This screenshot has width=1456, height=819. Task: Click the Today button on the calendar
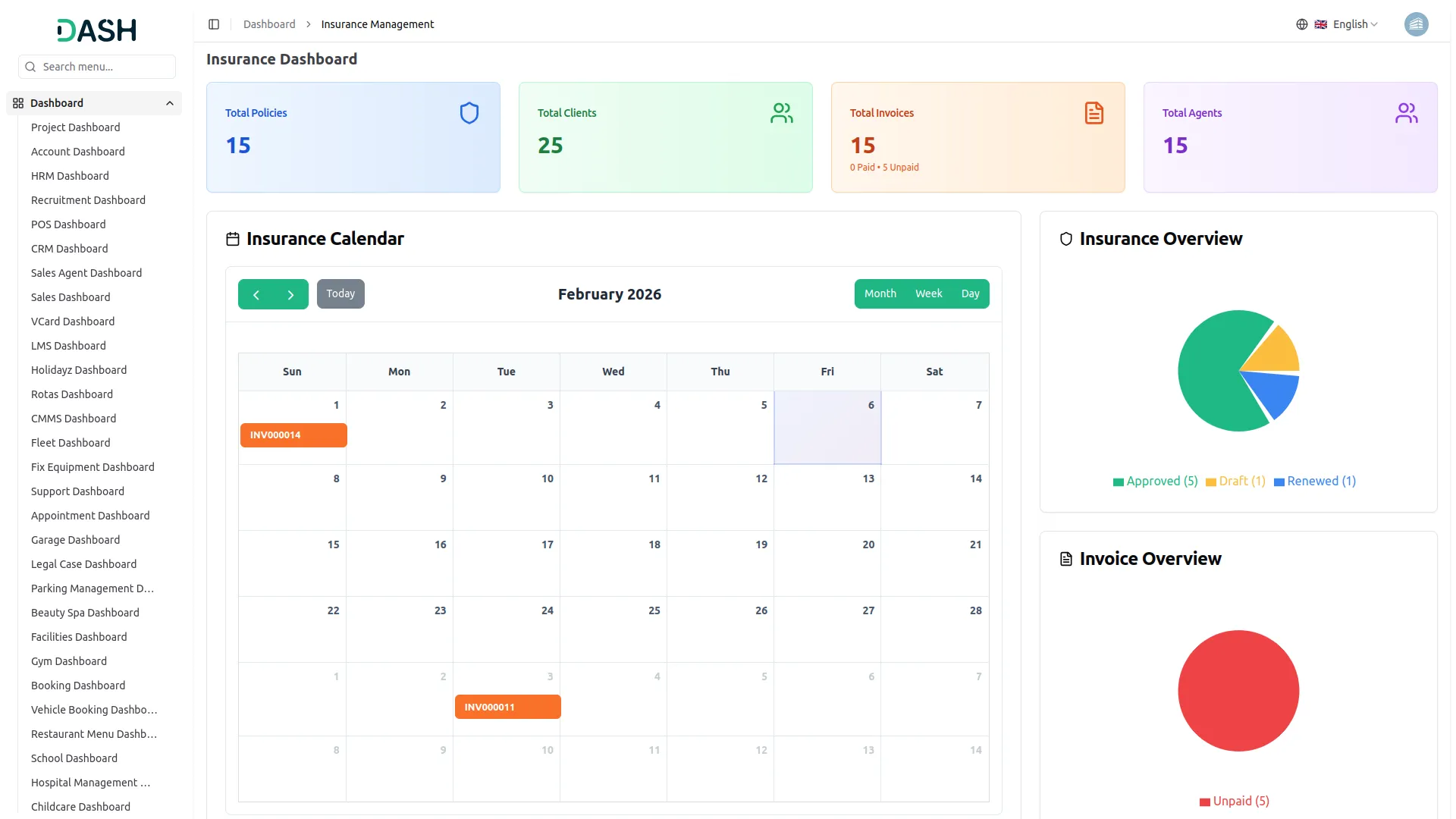[340, 293]
